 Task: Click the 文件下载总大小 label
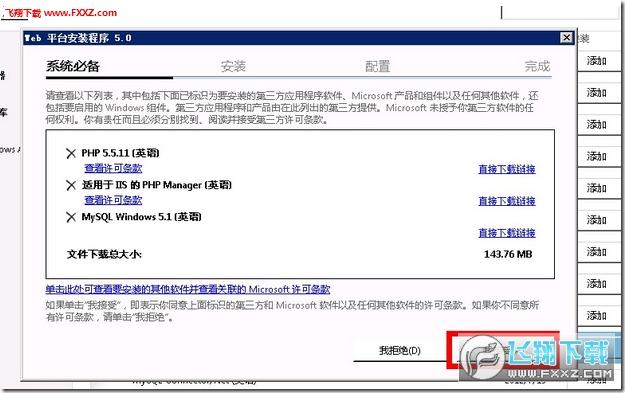pos(104,254)
